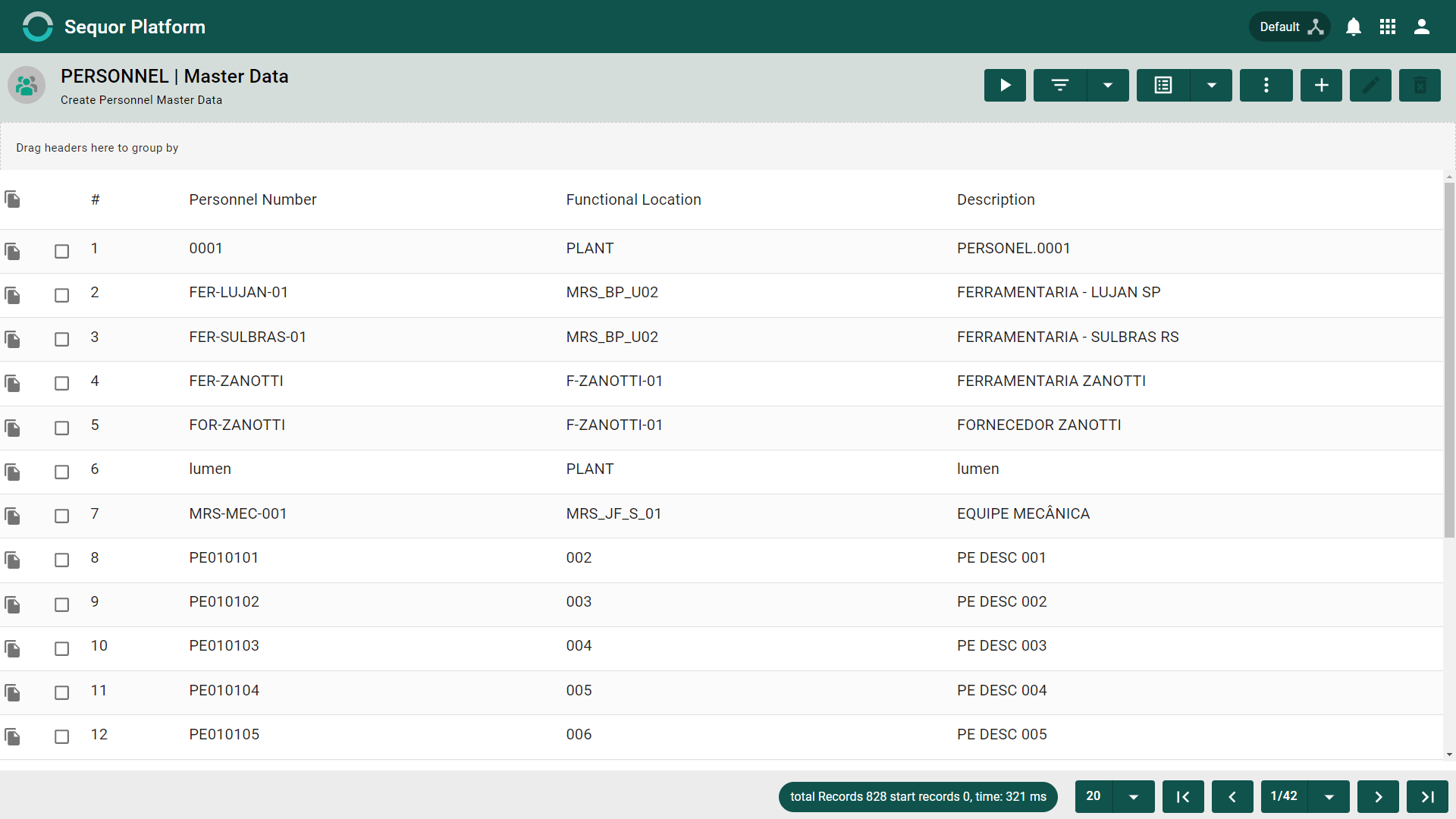Click the Sequor Platform logo icon

[x=37, y=27]
